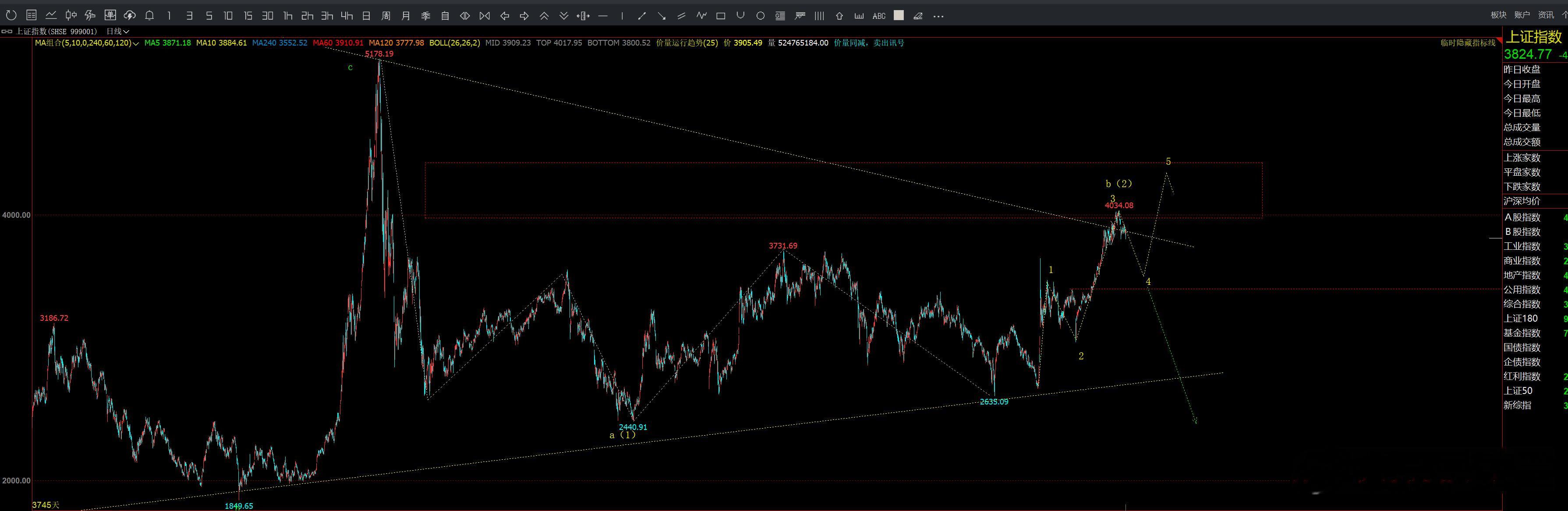Switch to the 30 minute period
The image size is (1568, 511).
[267, 16]
